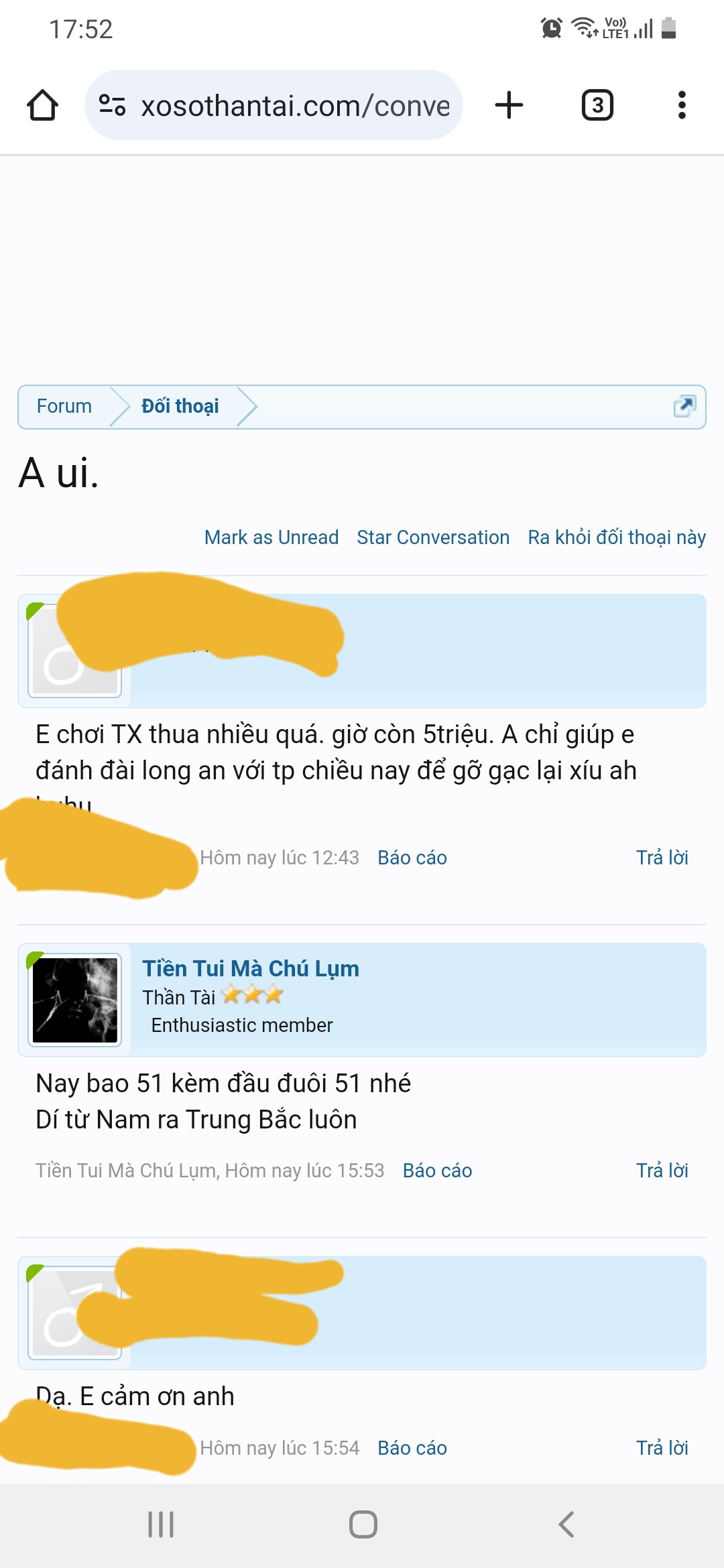Tap the Android recent apps button

coord(161,1524)
